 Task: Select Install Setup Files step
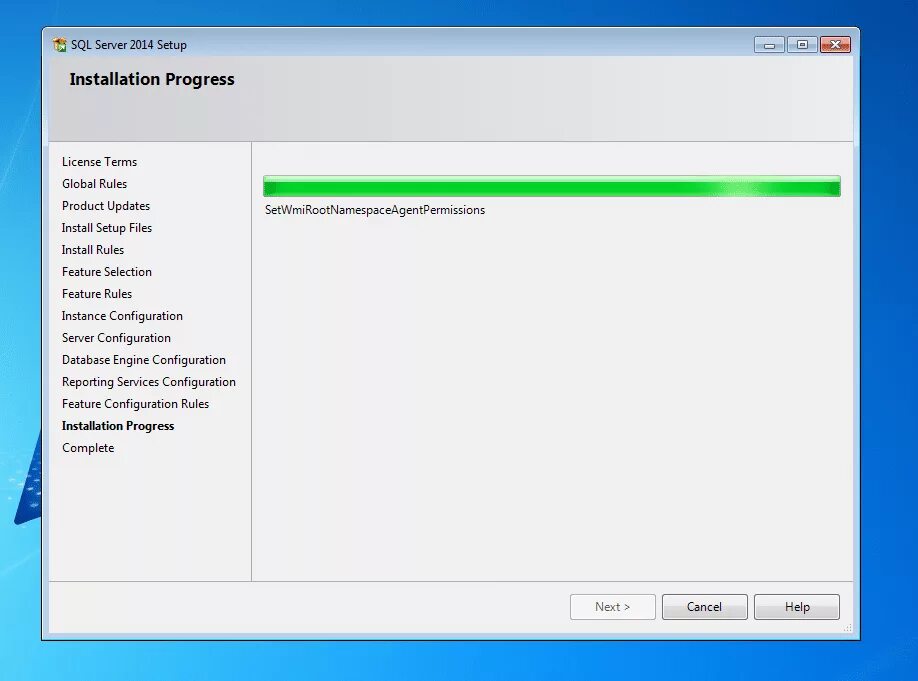[x=107, y=228]
